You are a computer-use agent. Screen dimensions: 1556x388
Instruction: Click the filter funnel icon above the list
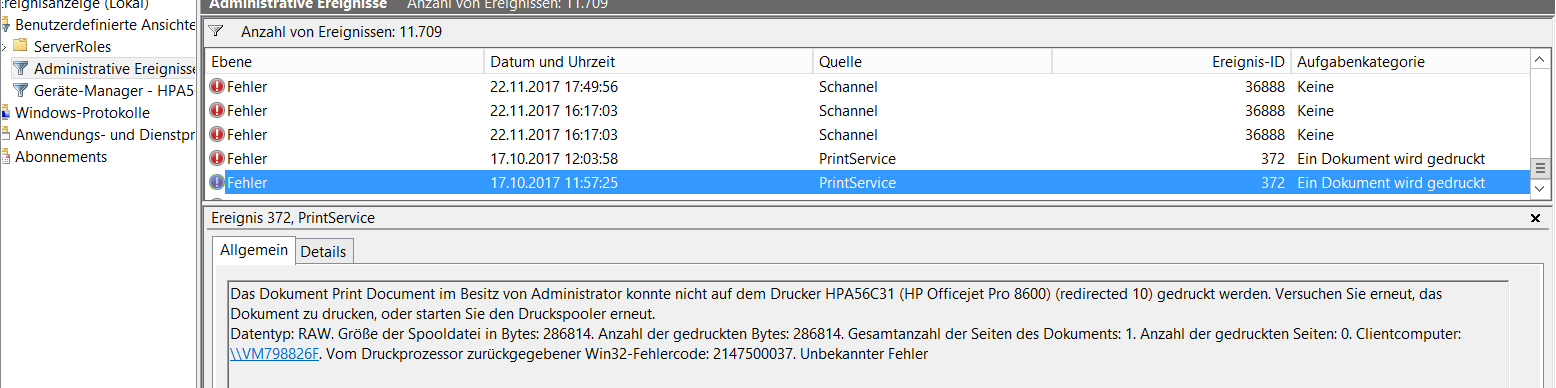[215, 32]
